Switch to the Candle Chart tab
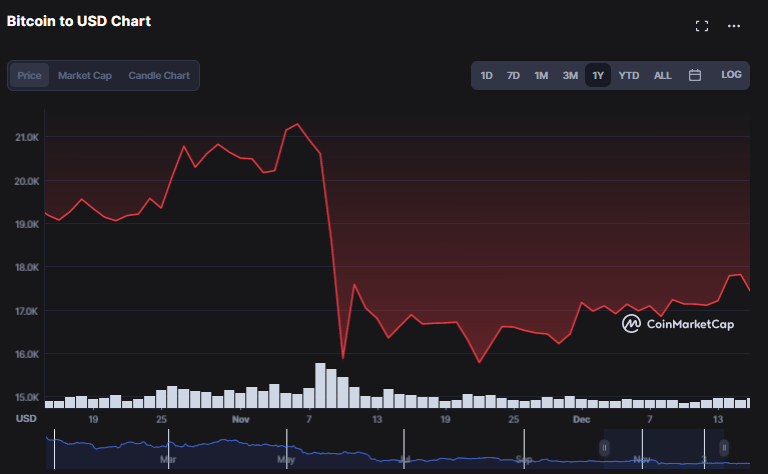 [x=159, y=75]
